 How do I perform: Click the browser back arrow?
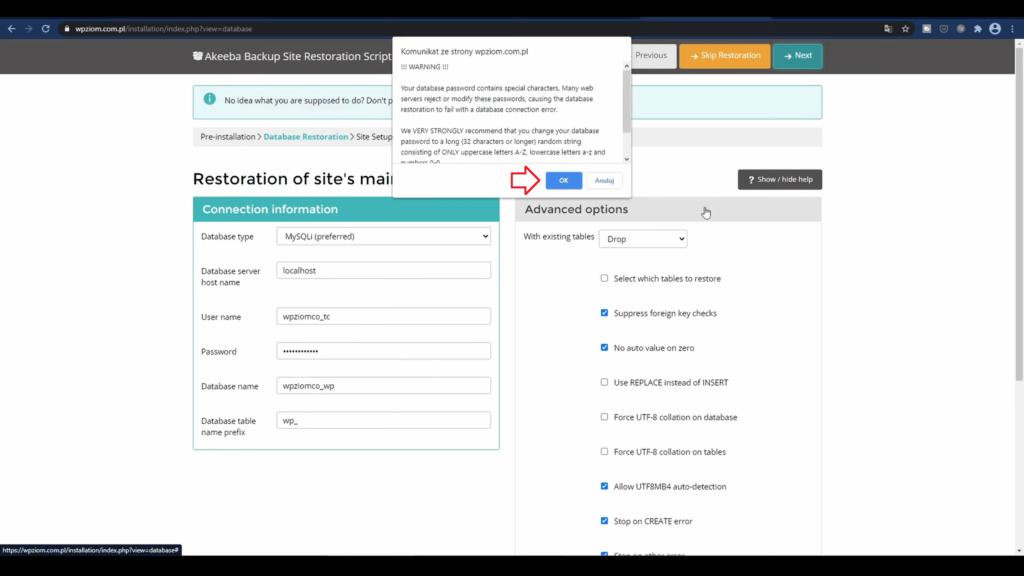[x=12, y=29]
